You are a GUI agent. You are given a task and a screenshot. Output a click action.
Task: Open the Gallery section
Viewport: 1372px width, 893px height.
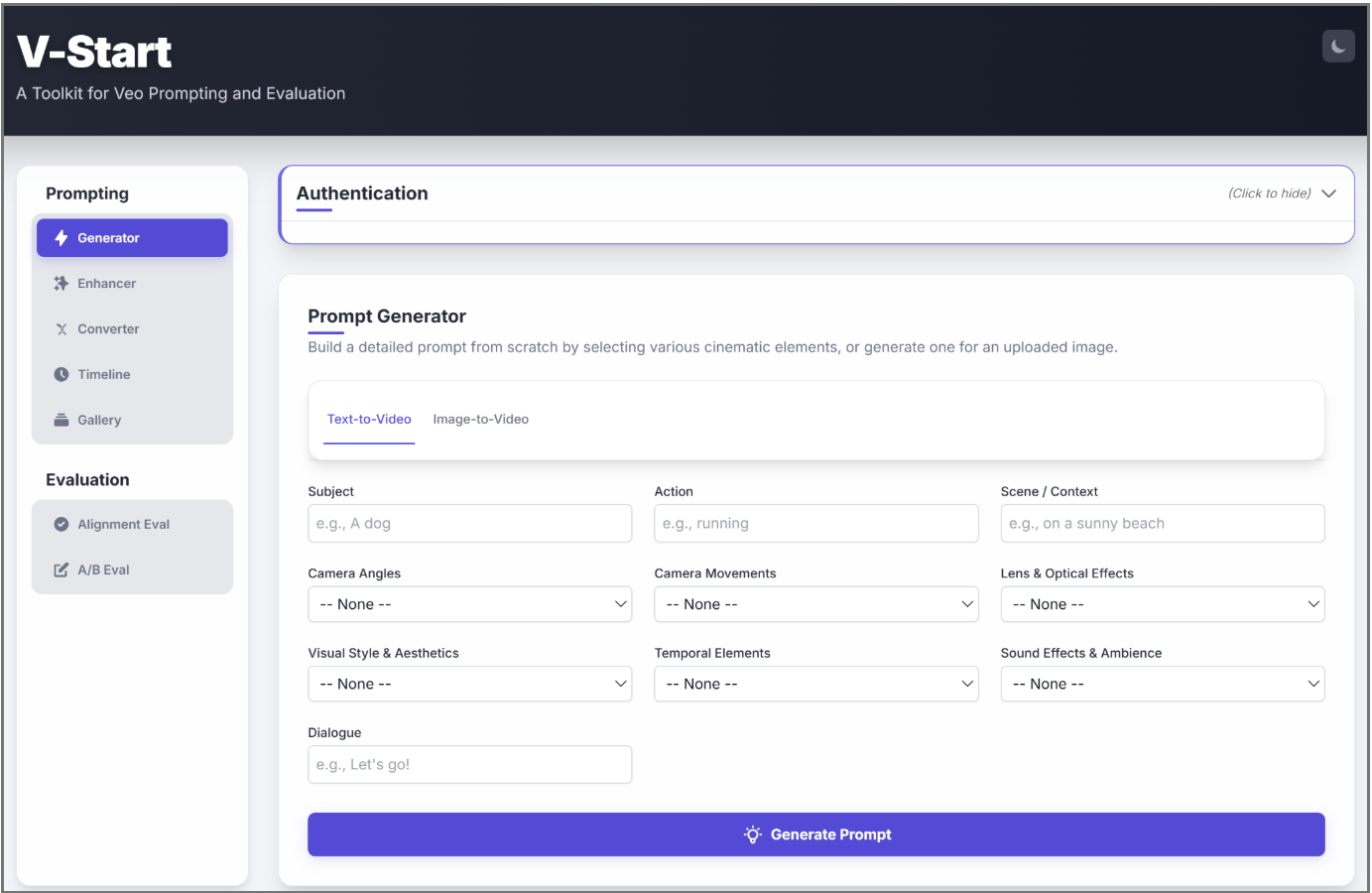click(132, 420)
